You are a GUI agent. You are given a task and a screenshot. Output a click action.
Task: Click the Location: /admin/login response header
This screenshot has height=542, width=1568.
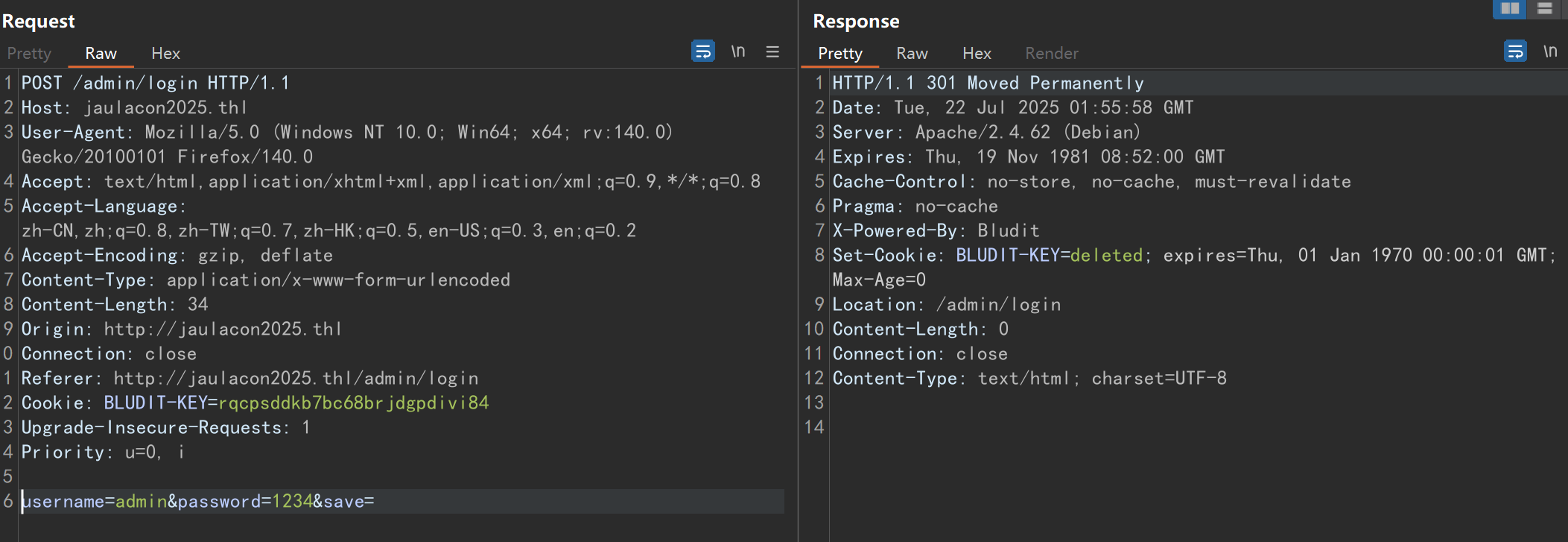[x=946, y=304]
